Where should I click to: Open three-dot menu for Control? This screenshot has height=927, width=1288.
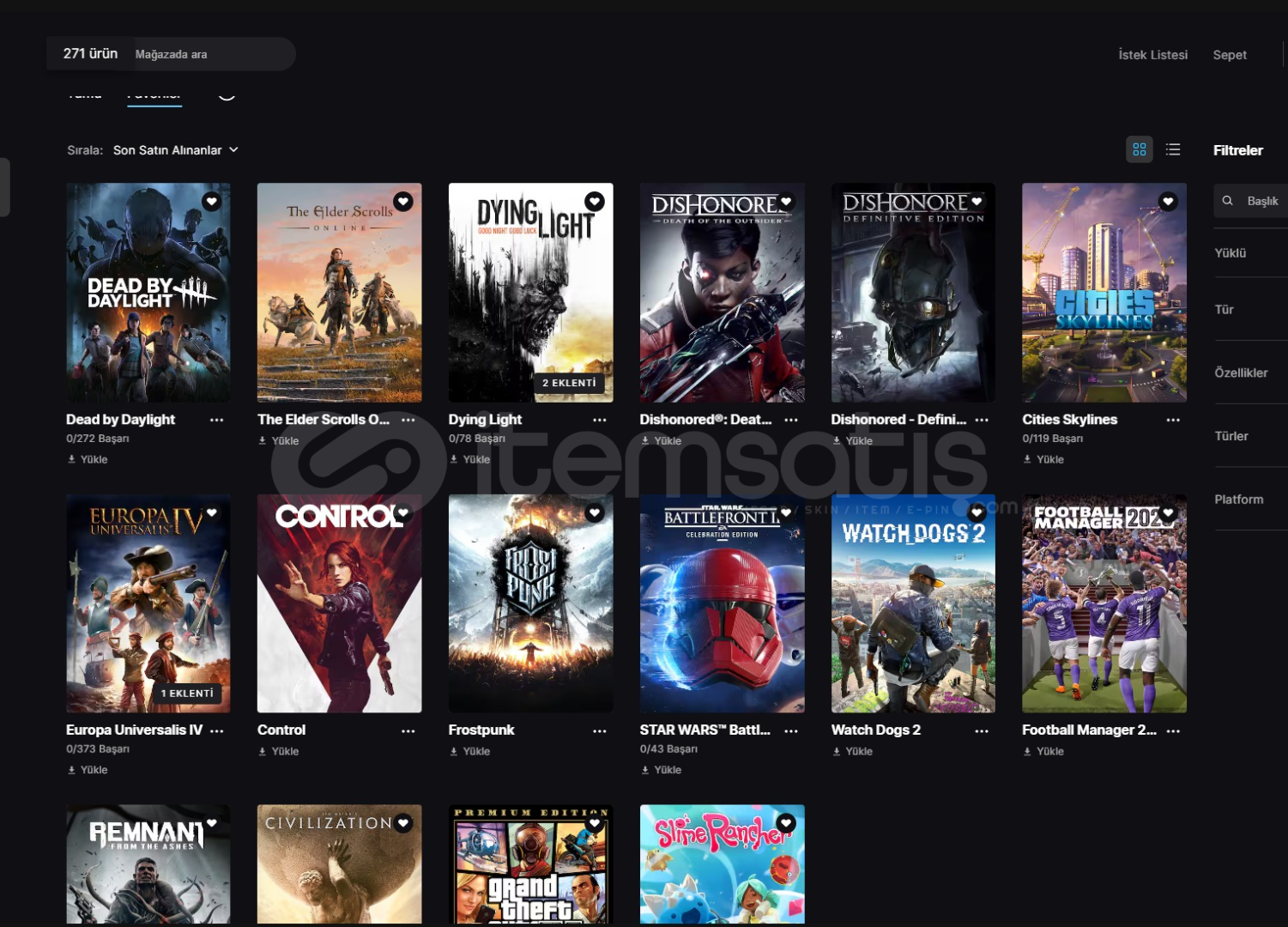408,730
